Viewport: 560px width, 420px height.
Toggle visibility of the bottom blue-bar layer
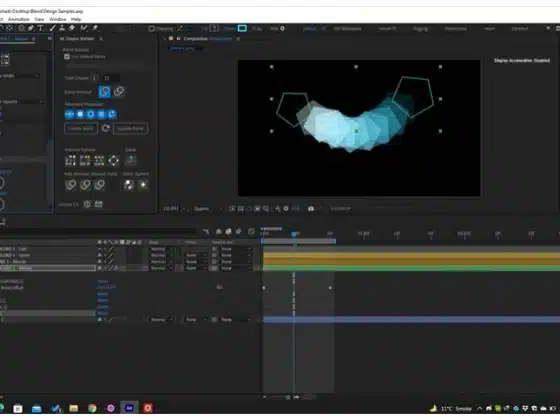coord(100,320)
